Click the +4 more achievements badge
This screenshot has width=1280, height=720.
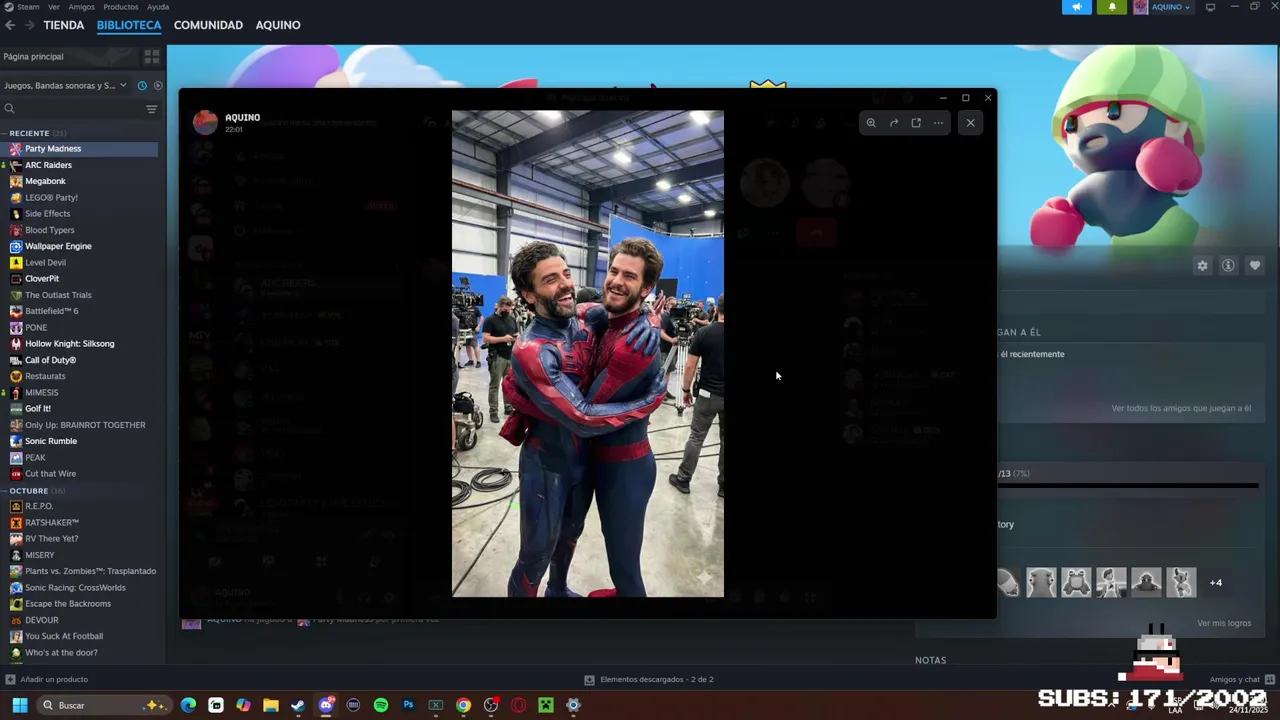pos(1216,583)
